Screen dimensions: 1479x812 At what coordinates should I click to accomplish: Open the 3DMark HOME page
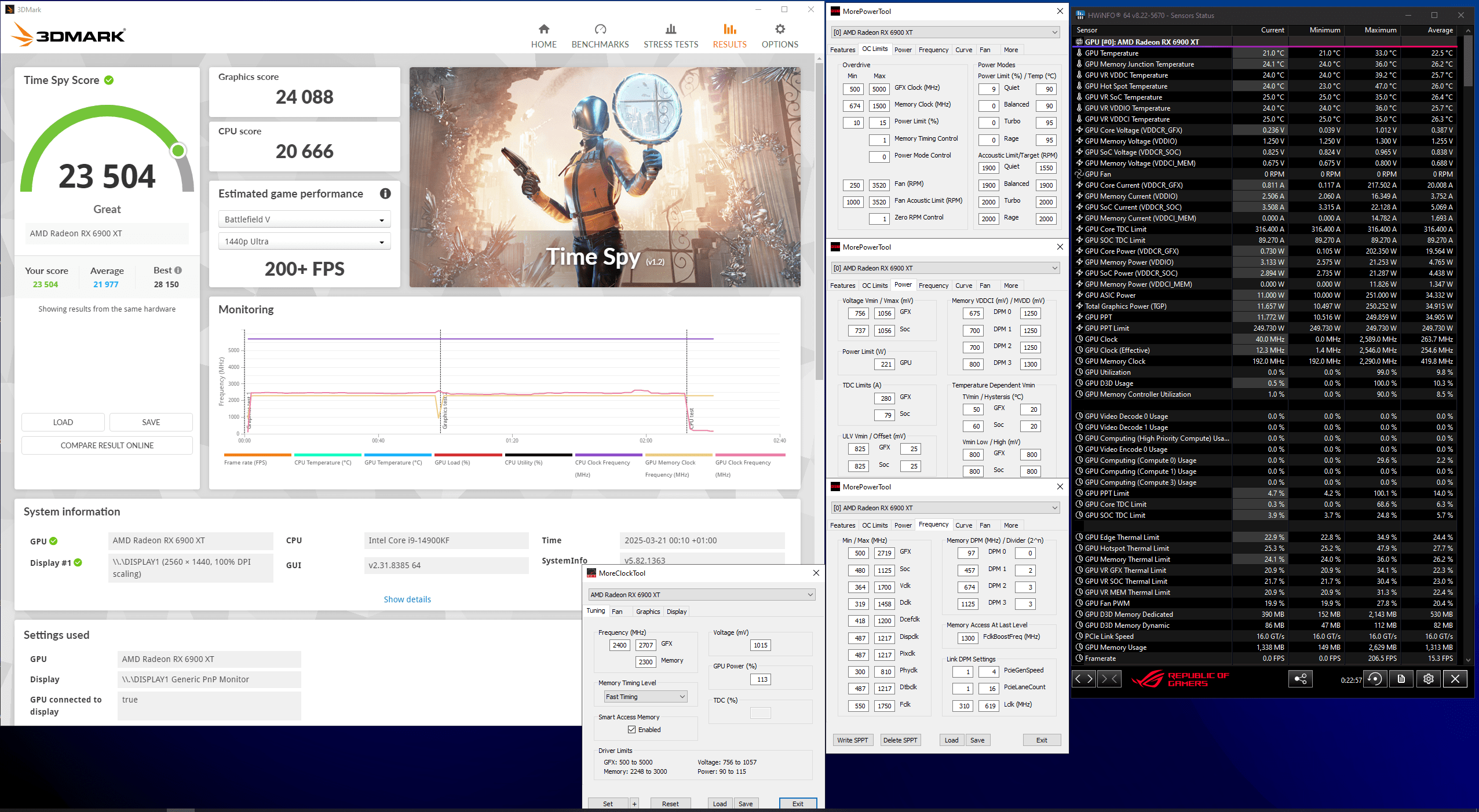543,36
